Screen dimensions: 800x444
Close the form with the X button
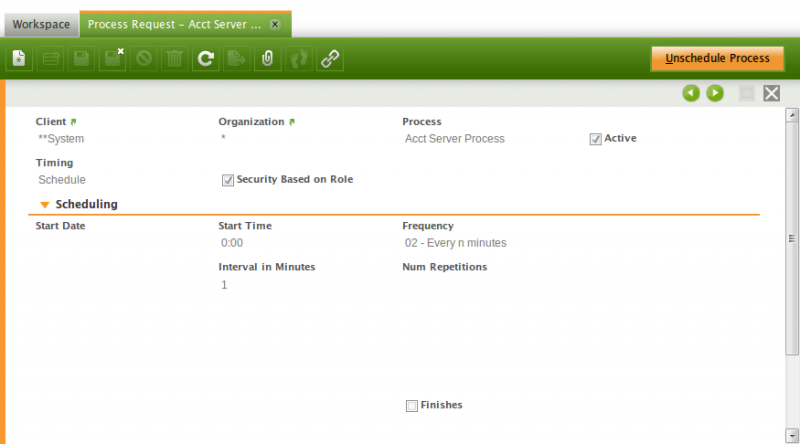(x=771, y=93)
